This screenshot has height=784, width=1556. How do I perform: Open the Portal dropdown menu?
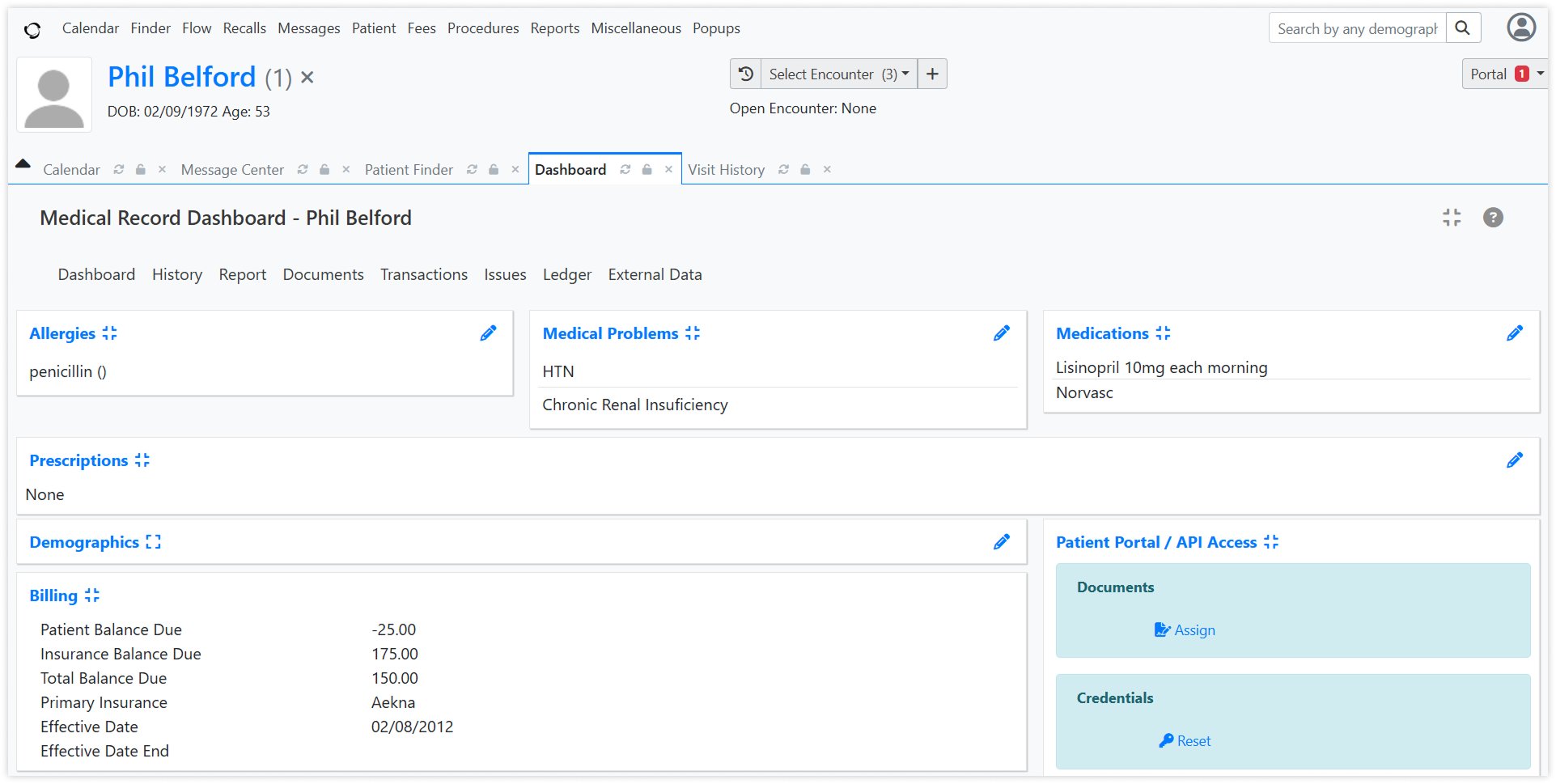click(x=1504, y=74)
